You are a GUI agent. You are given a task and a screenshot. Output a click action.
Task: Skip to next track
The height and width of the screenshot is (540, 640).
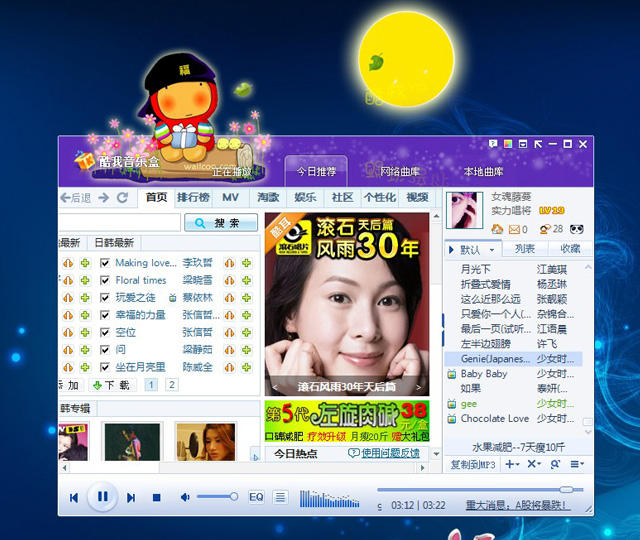(x=131, y=498)
